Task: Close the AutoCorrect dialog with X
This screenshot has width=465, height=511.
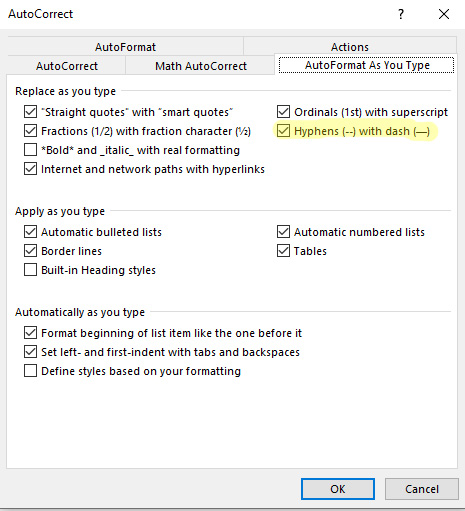Action: (444, 14)
